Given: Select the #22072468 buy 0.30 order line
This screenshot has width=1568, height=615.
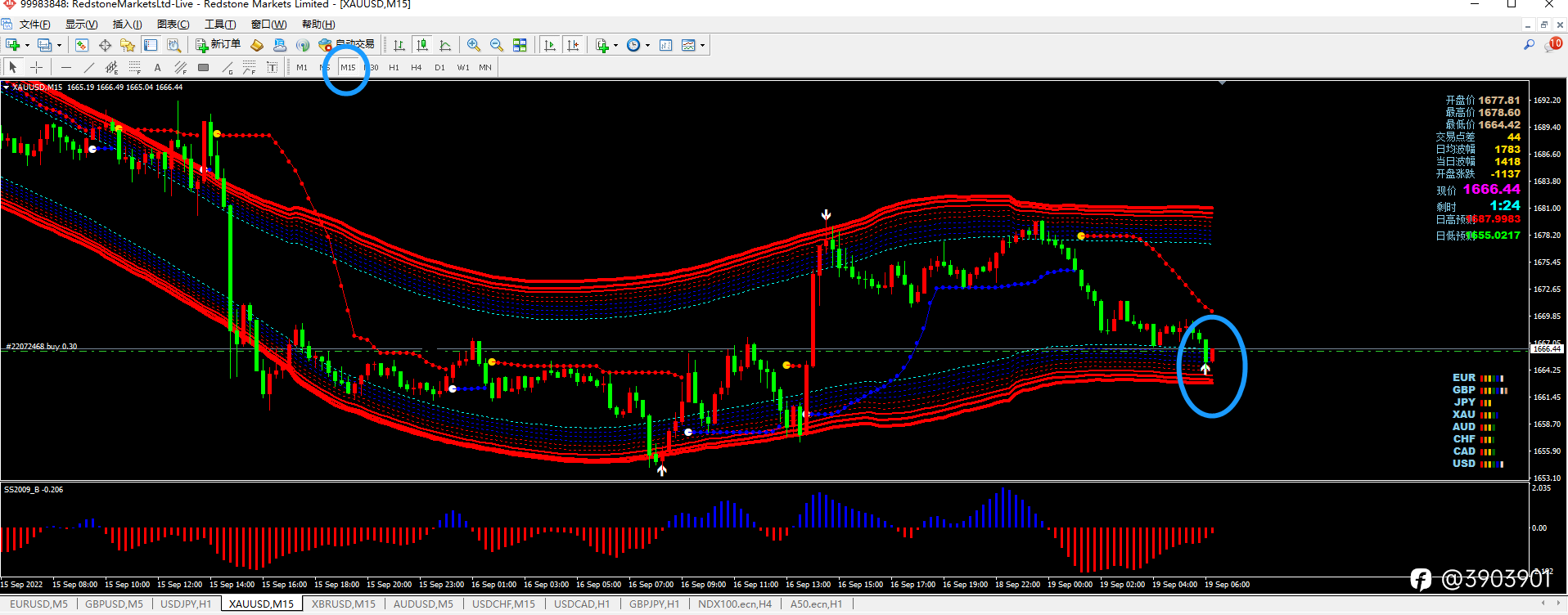Looking at the screenshot, I should pyautogui.click(x=41, y=347).
